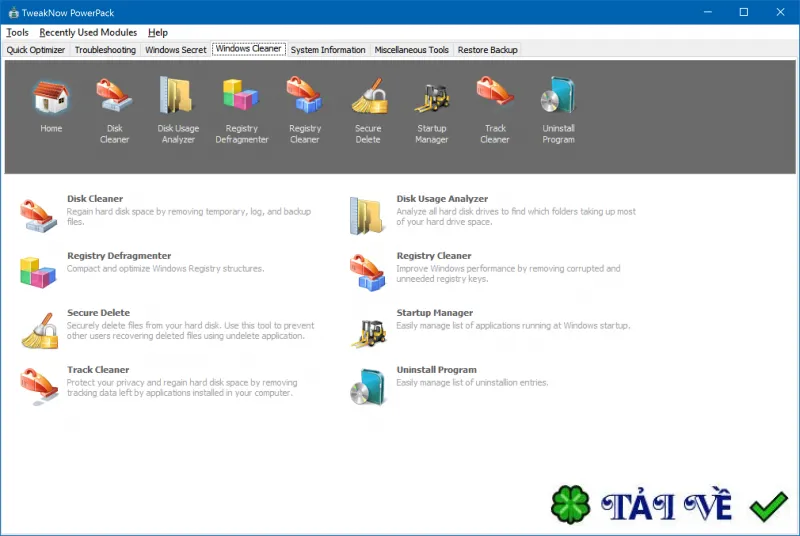Switch to the Troubleshooting tab
Image resolution: width=800 pixels, height=536 pixels.
pyautogui.click(x=105, y=50)
